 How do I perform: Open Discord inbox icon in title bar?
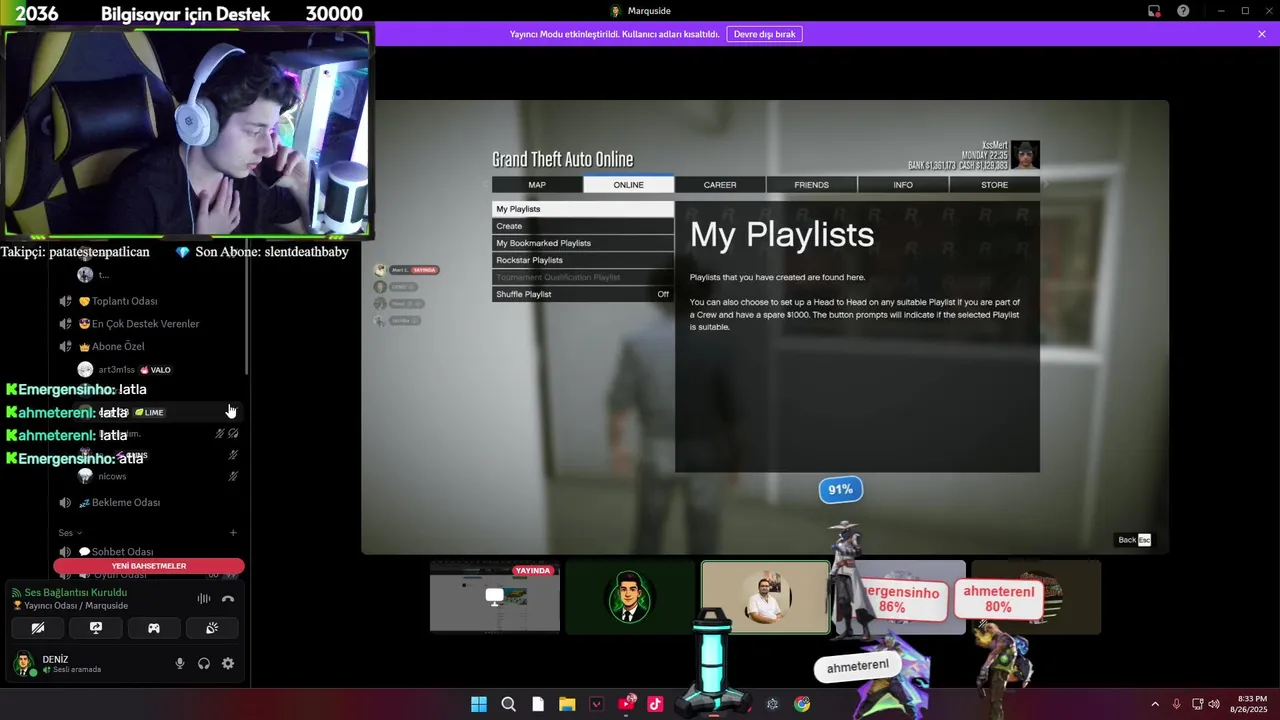click(1154, 11)
